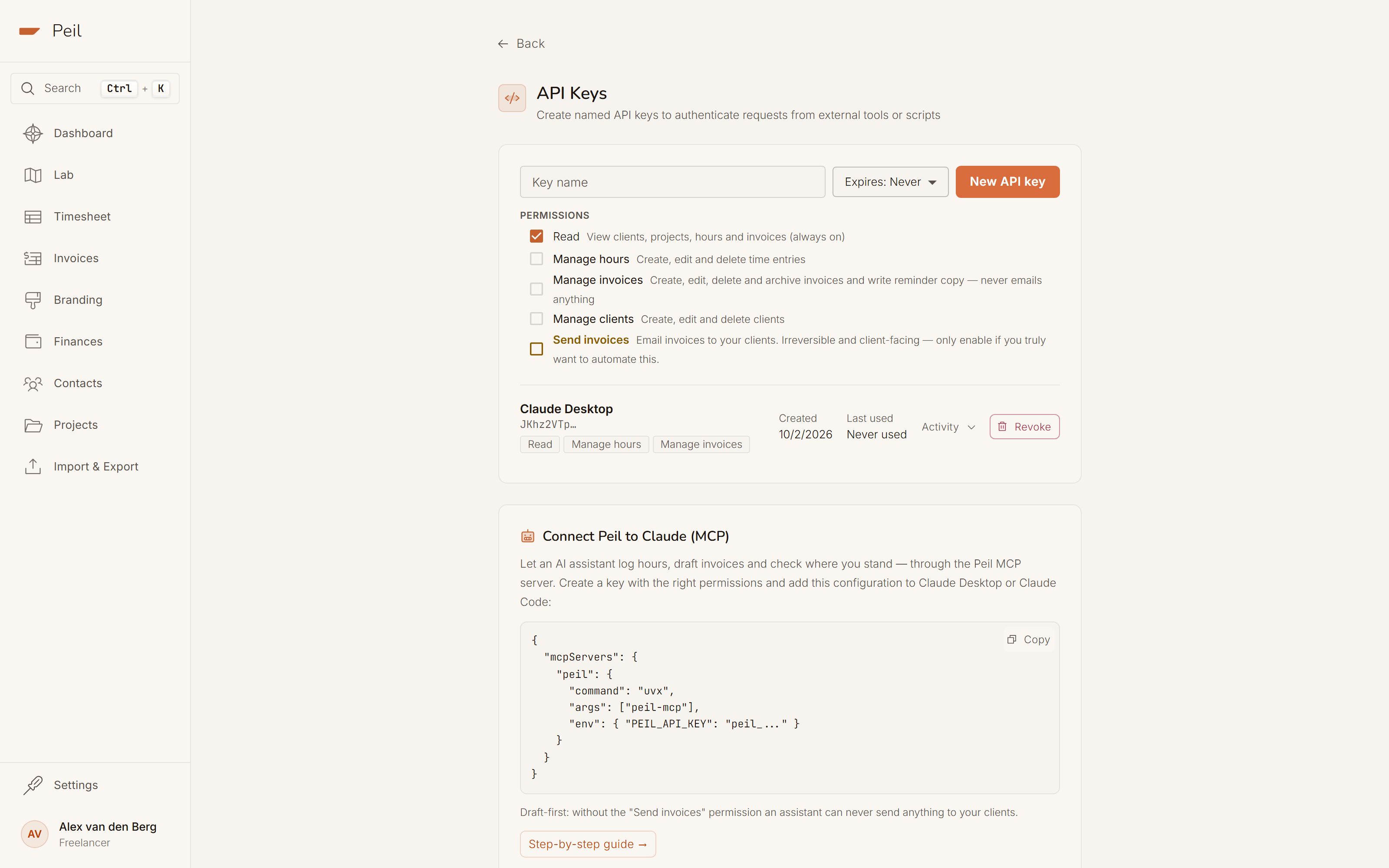Click the API Keys code-bracket icon
Screen dimensions: 1389x868
point(512,98)
